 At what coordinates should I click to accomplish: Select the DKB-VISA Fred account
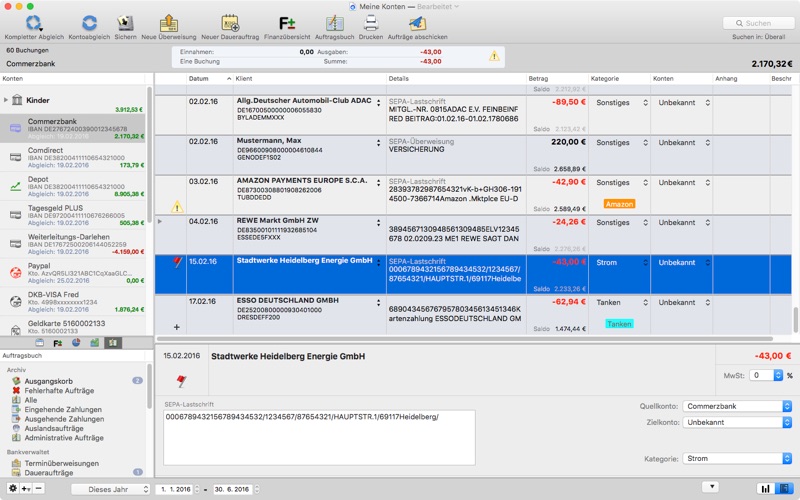pyautogui.click(x=72, y=302)
